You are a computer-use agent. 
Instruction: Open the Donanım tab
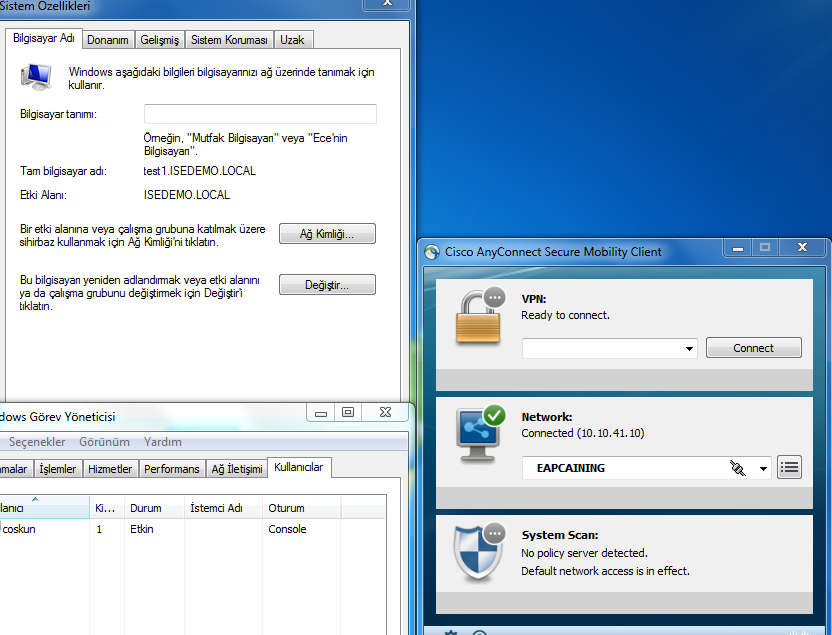pyautogui.click(x=108, y=40)
